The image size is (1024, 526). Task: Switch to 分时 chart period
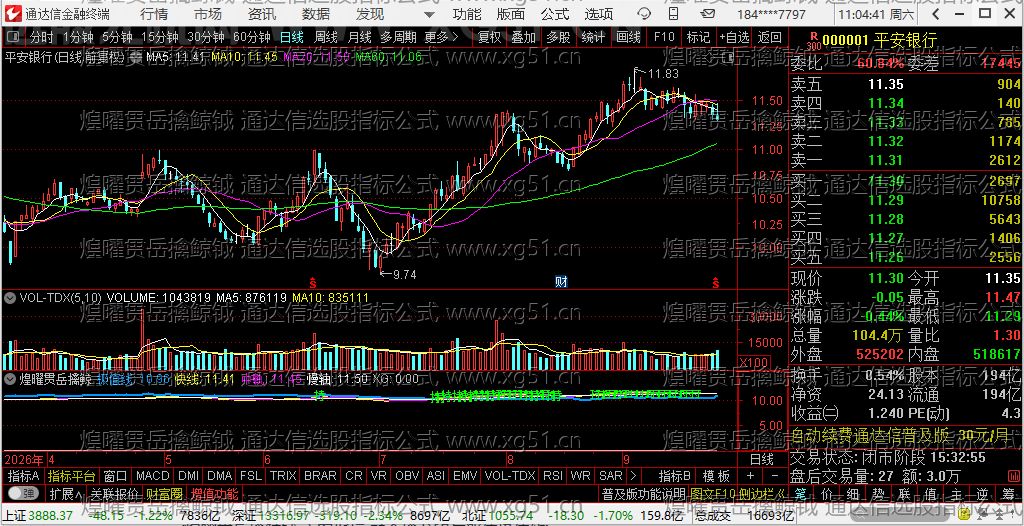point(42,37)
